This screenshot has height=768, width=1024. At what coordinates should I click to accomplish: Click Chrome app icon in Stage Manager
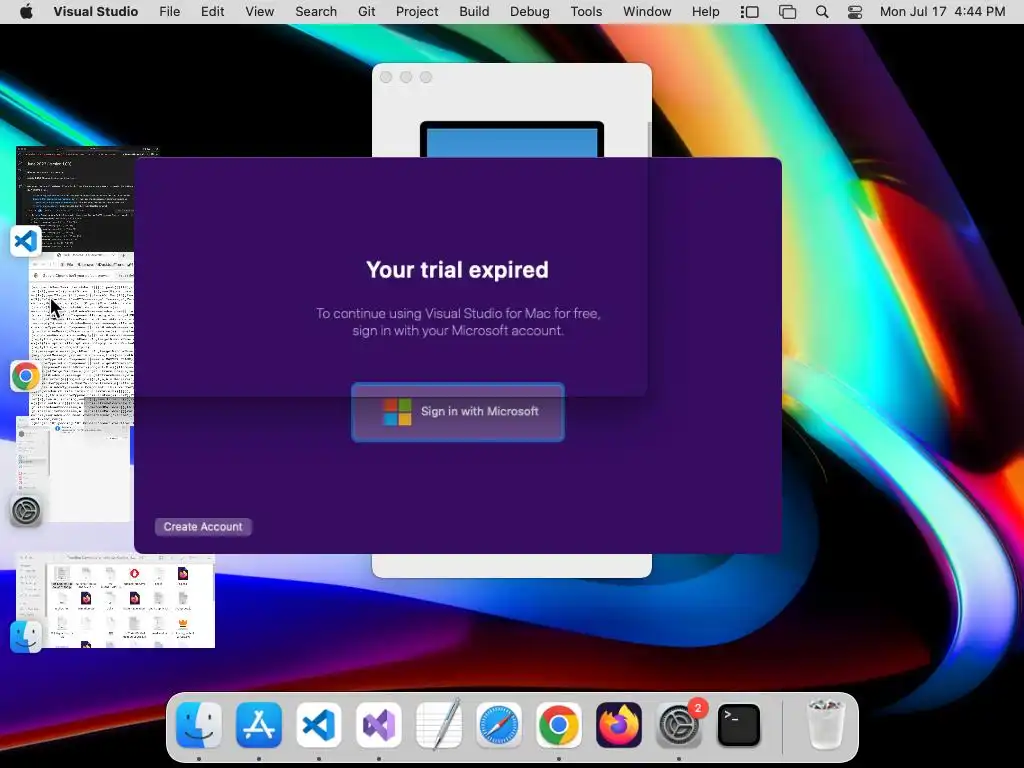[x=25, y=376]
